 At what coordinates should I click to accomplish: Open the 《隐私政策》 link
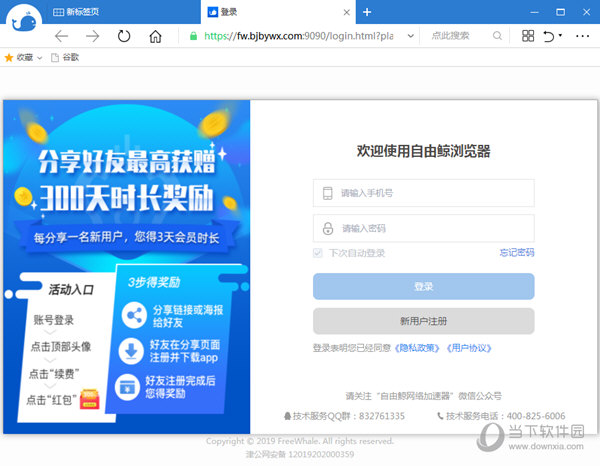pos(419,348)
